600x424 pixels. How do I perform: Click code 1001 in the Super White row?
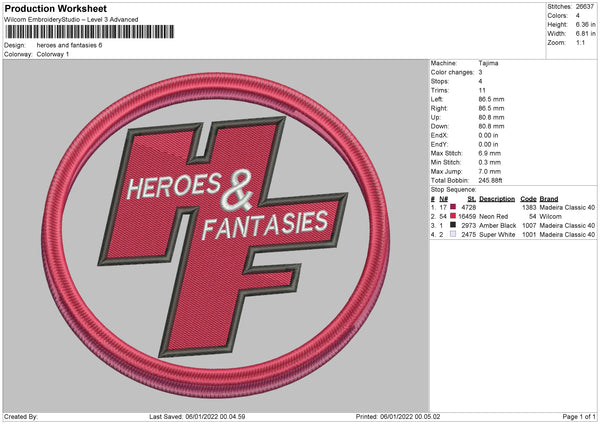(x=529, y=235)
